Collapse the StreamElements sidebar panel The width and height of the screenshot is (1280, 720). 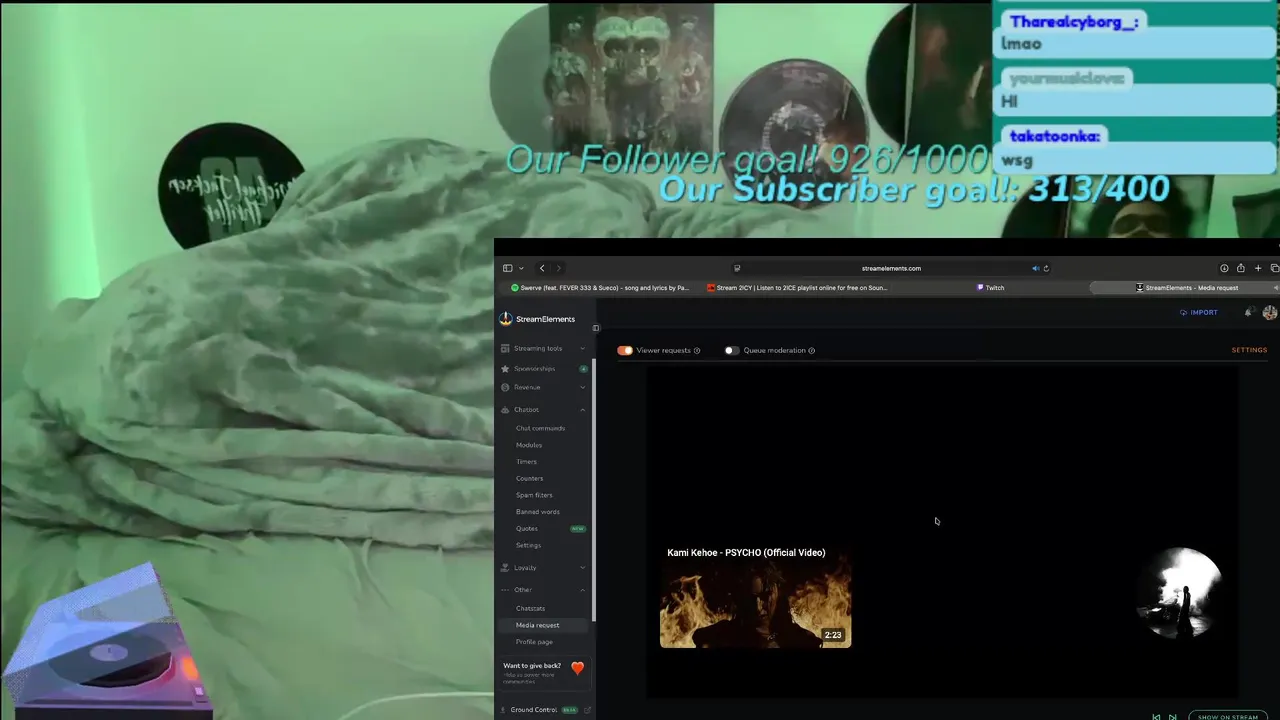[x=596, y=328]
